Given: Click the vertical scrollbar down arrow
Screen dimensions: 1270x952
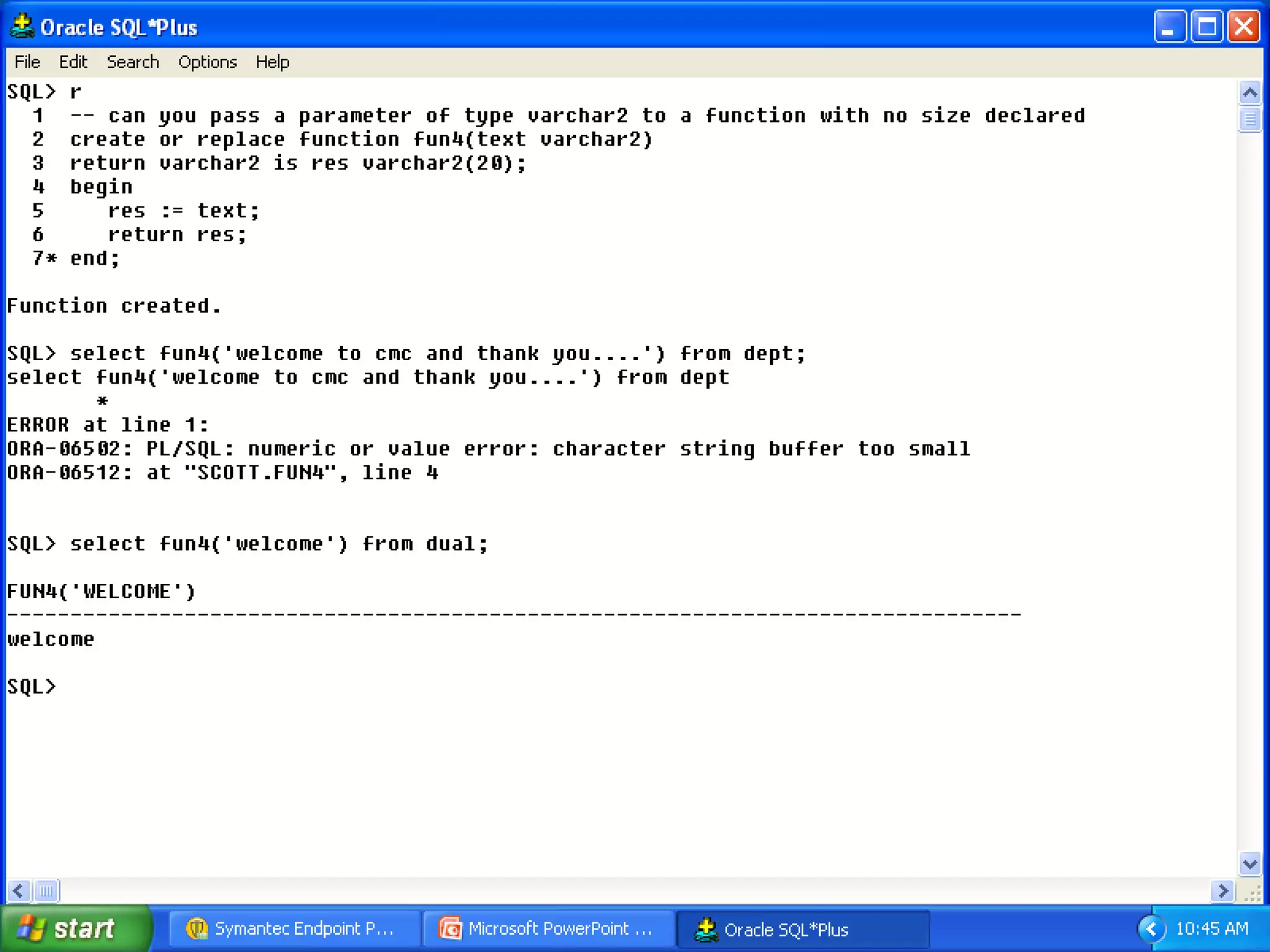Looking at the screenshot, I should pos(1250,863).
